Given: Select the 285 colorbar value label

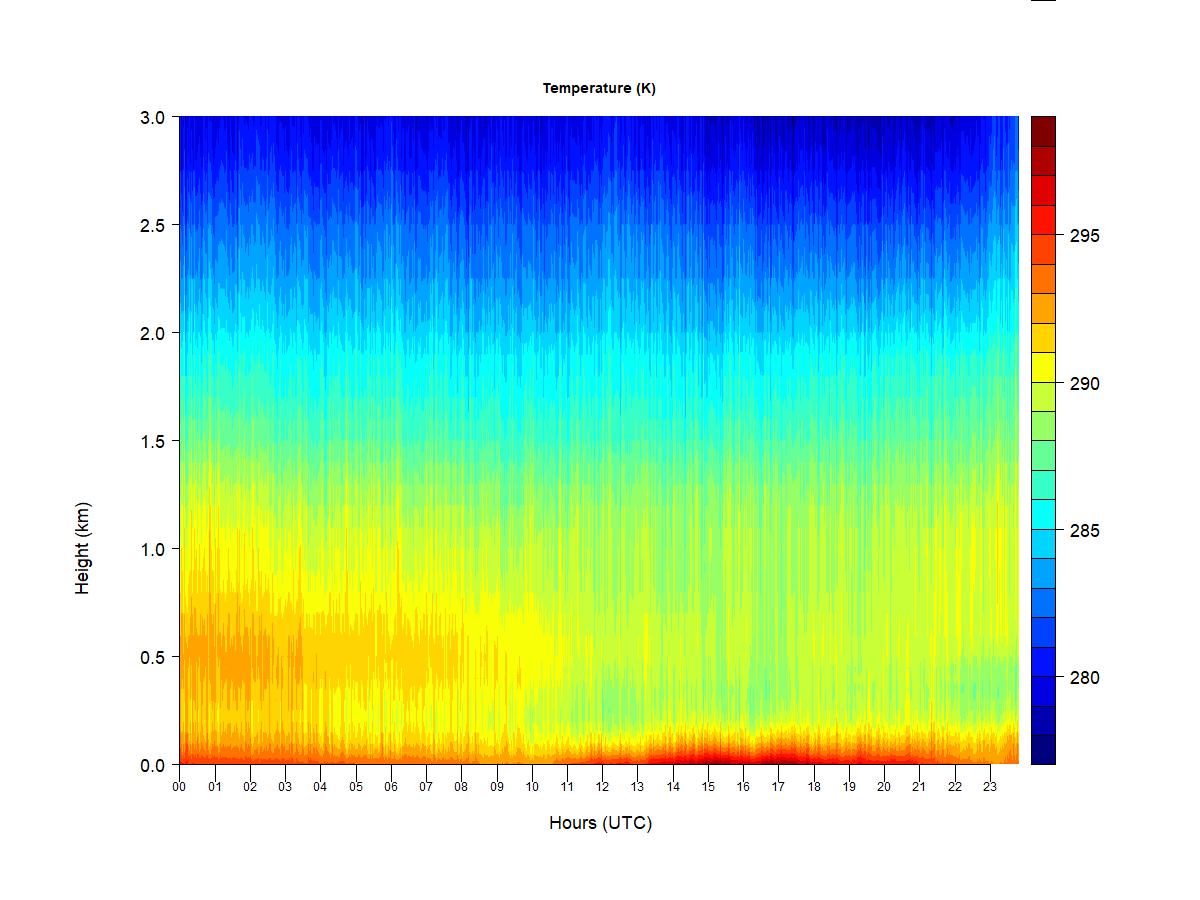Looking at the screenshot, I should click(1085, 531).
